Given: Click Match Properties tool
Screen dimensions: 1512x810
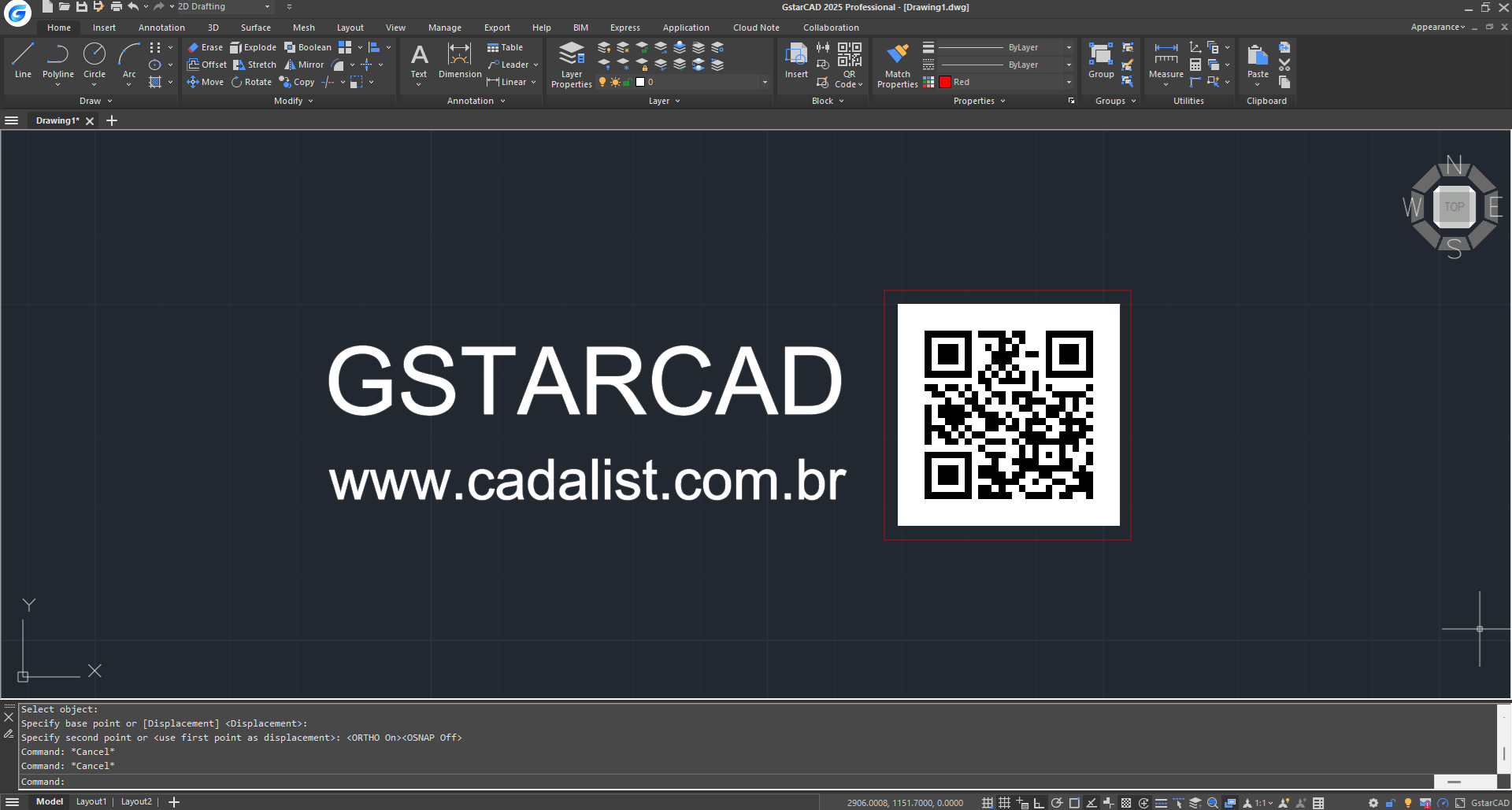Looking at the screenshot, I should 898,65.
